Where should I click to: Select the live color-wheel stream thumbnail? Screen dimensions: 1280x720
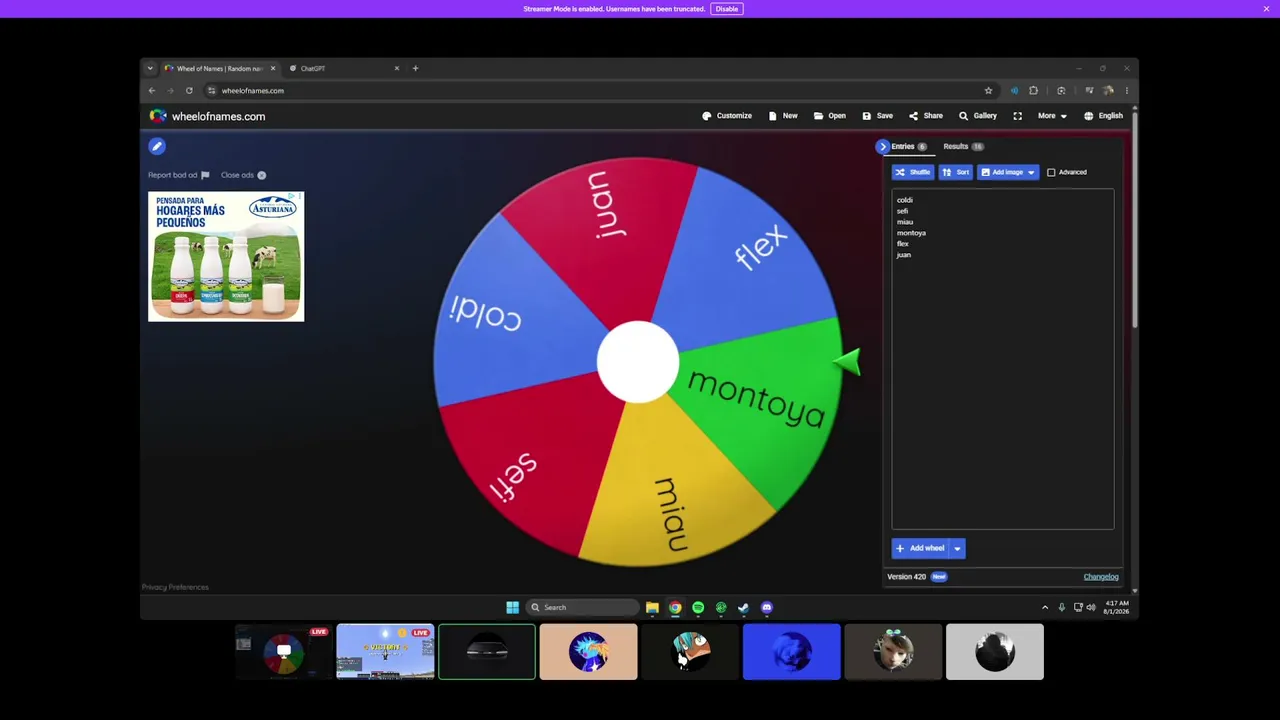pyautogui.click(x=284, y=652)
